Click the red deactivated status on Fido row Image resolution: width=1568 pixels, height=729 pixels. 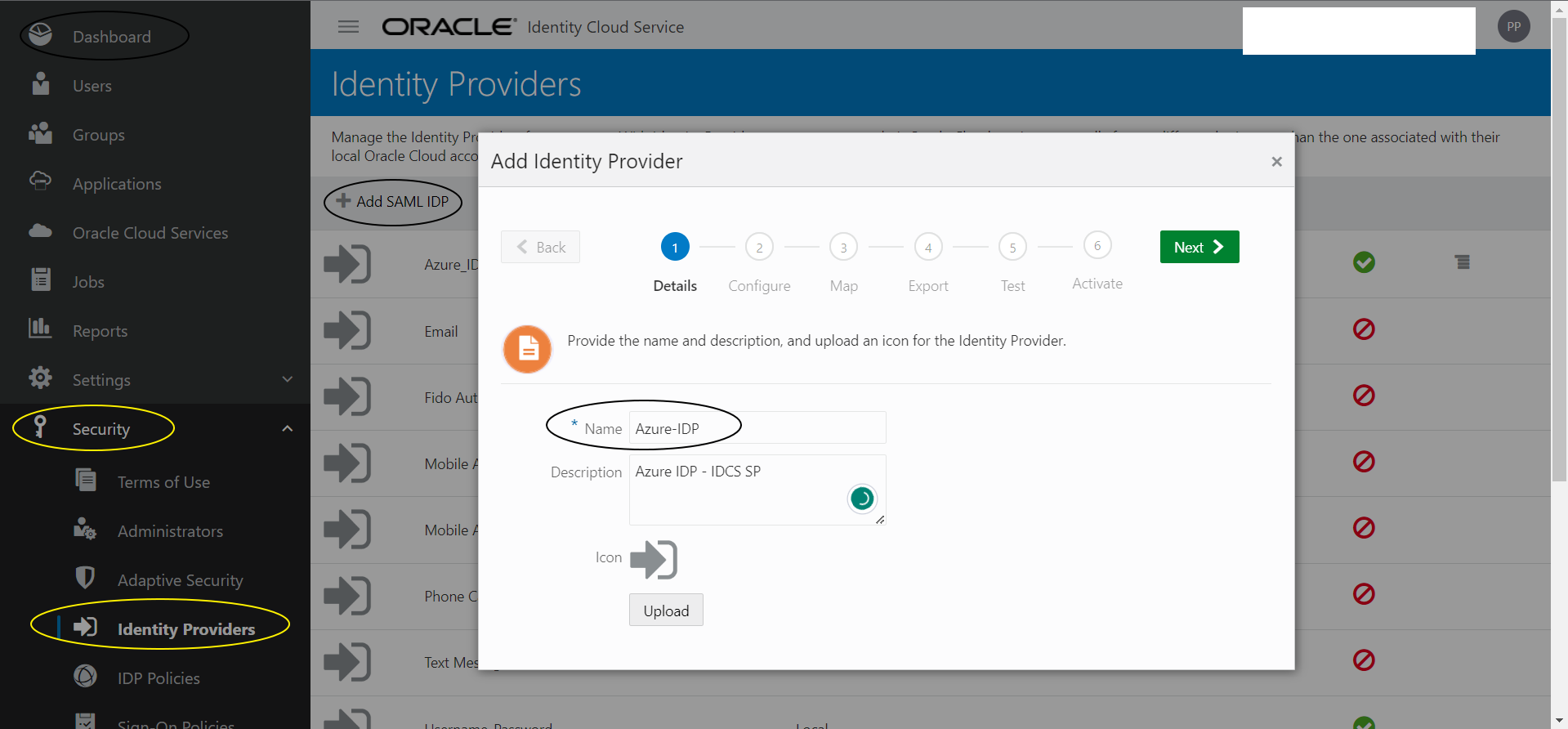(1364, 396)
